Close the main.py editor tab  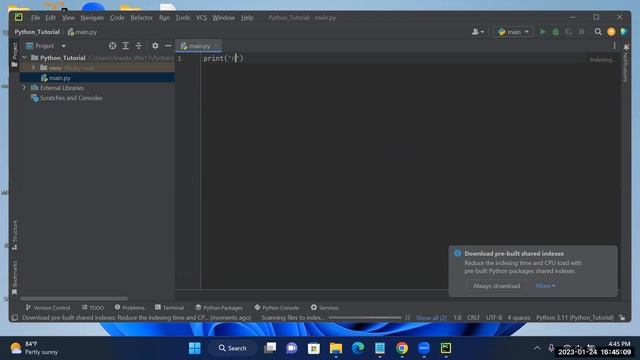[216, 46]
